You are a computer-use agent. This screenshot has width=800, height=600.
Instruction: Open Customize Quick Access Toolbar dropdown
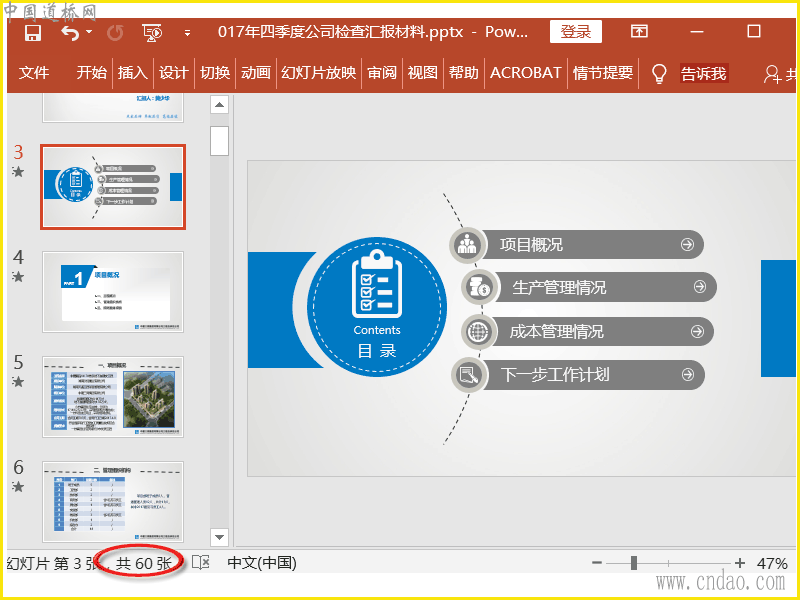point(187,33)
